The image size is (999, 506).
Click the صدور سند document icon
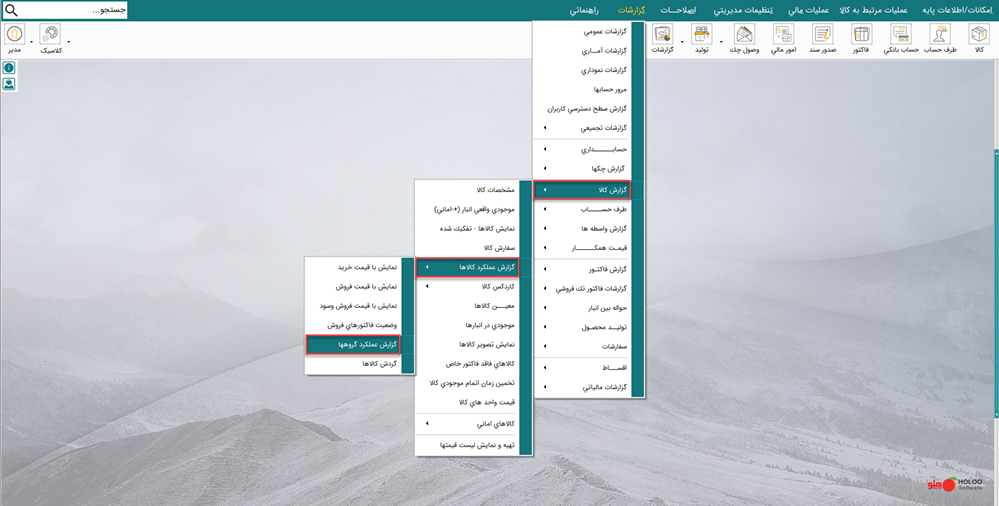pyautogui.click(x=822, y=37)
